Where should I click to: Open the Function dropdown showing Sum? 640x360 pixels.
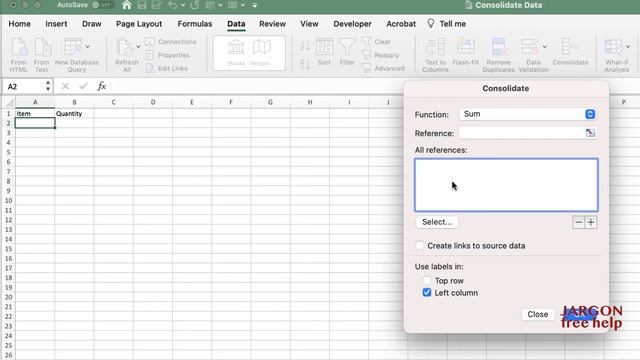tap(527, 114)
